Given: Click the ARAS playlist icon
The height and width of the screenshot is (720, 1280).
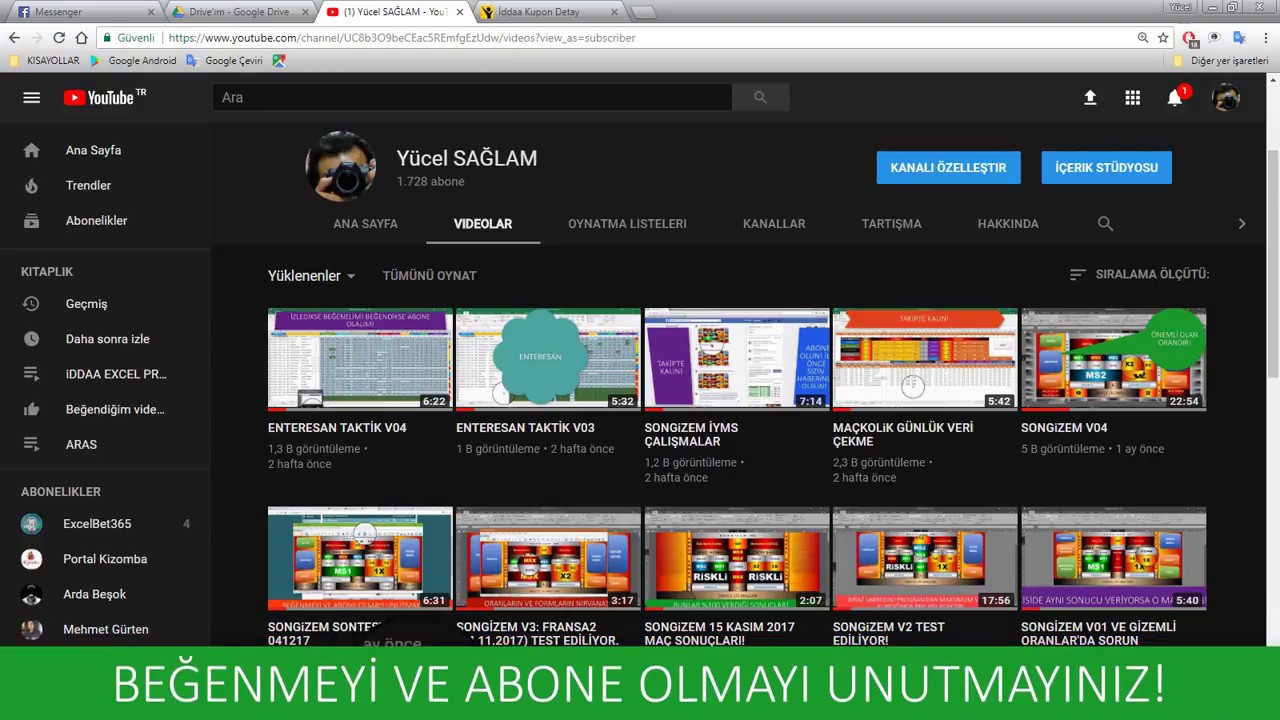Looking at the screenshot, I should 31,444.
